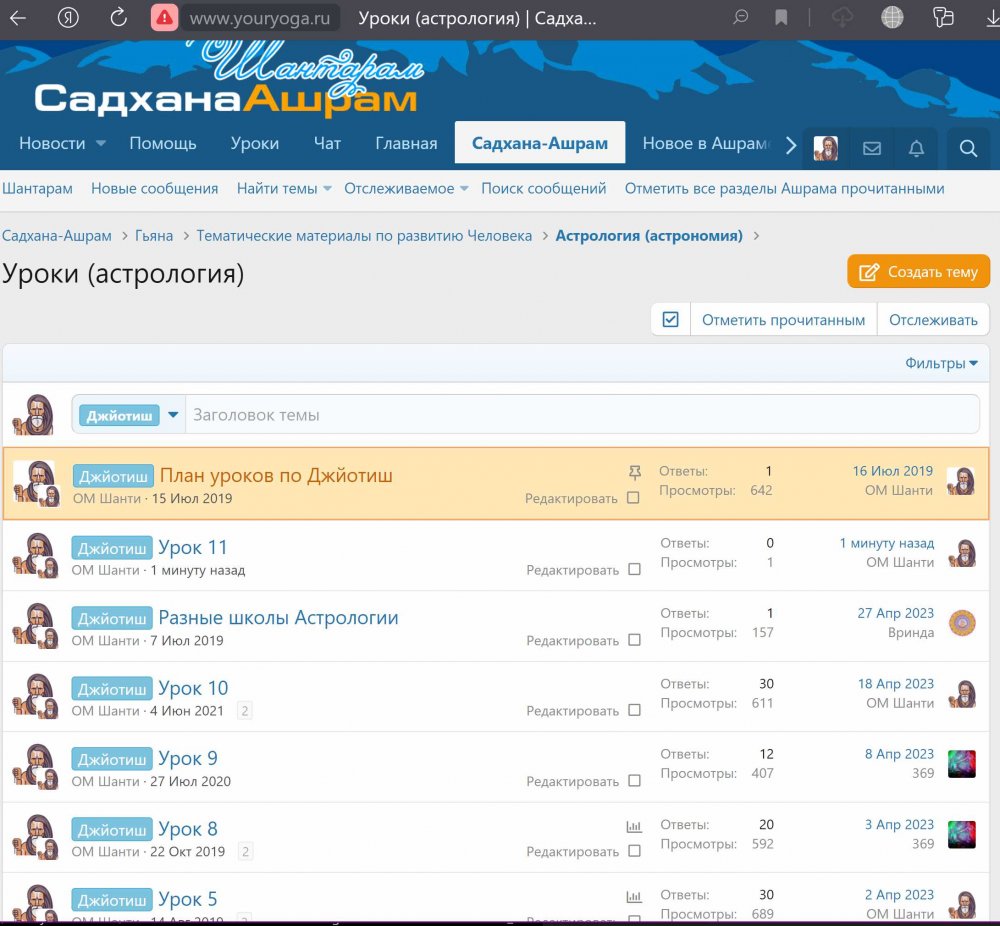The width and height of the screenshot is (1000, 926).
Task: Toggle the select-all checkbox beside Отметить прочитанным
Action: tap(671, 320)
